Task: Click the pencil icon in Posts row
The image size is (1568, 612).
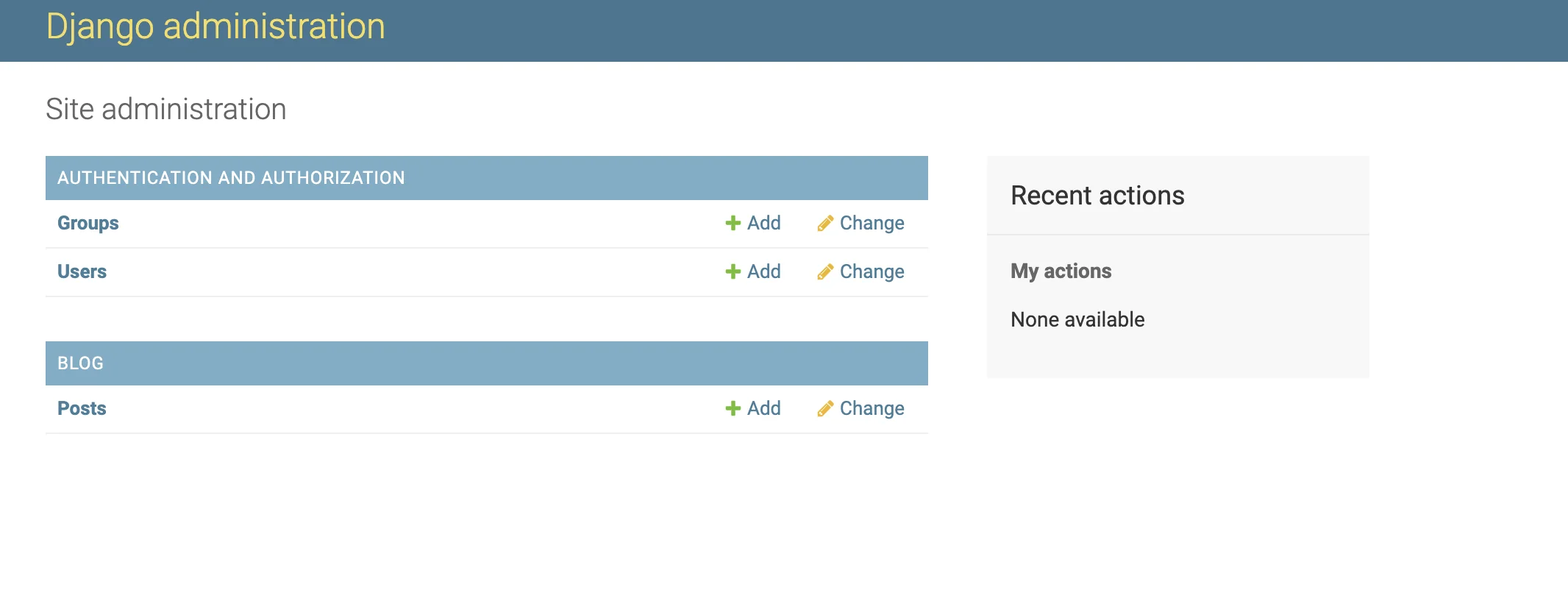Action: point(825,408)
